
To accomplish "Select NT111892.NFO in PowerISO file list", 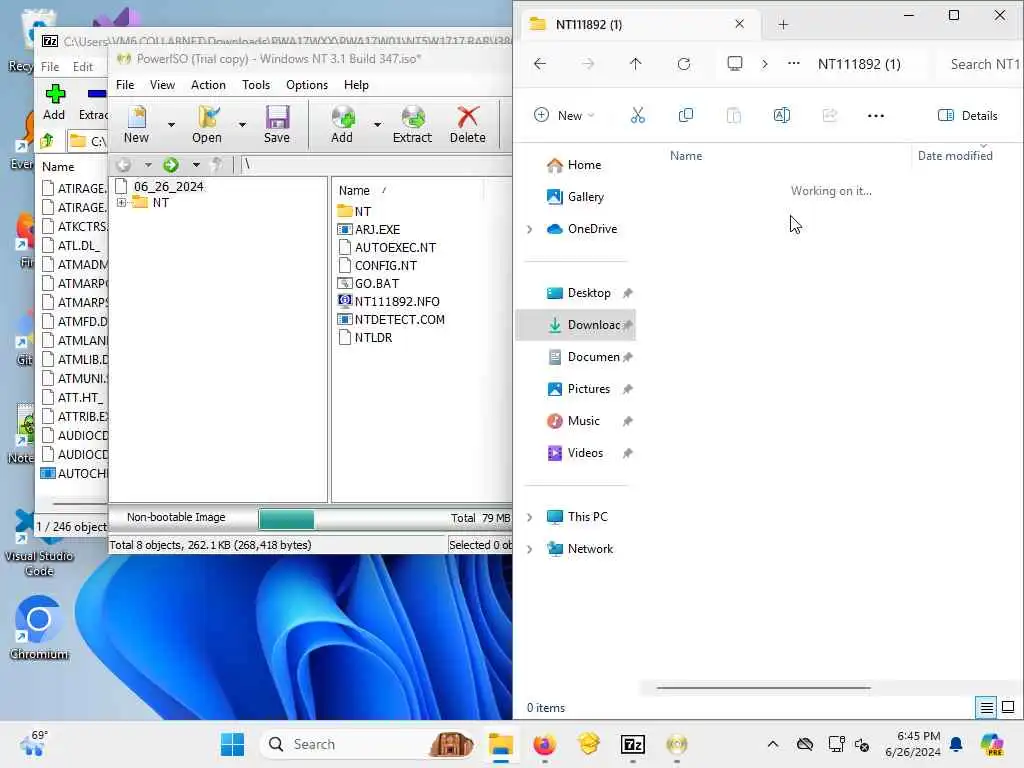I will pos(389,302).
